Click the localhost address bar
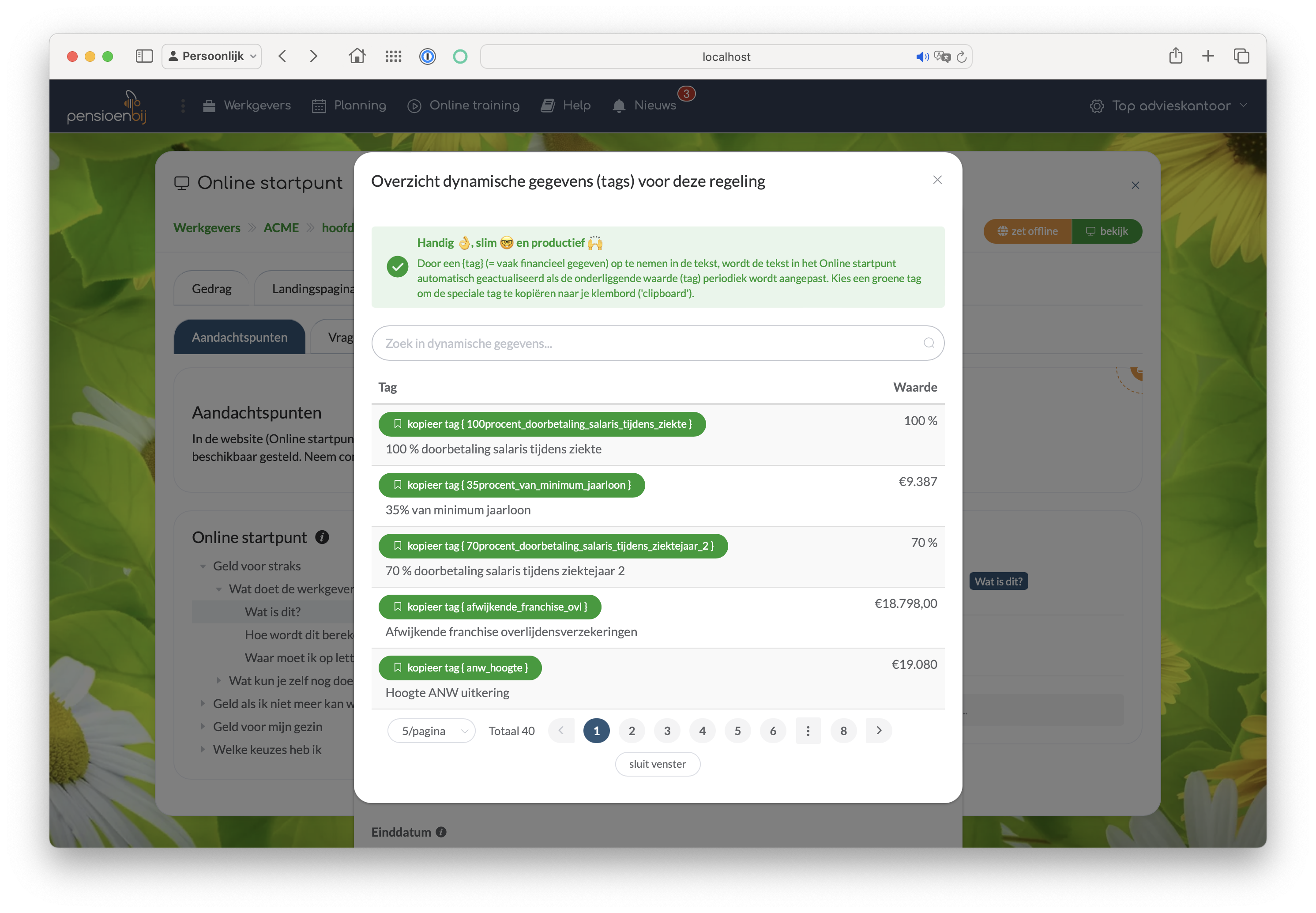 pyautogui.click(x=726, y=57)
